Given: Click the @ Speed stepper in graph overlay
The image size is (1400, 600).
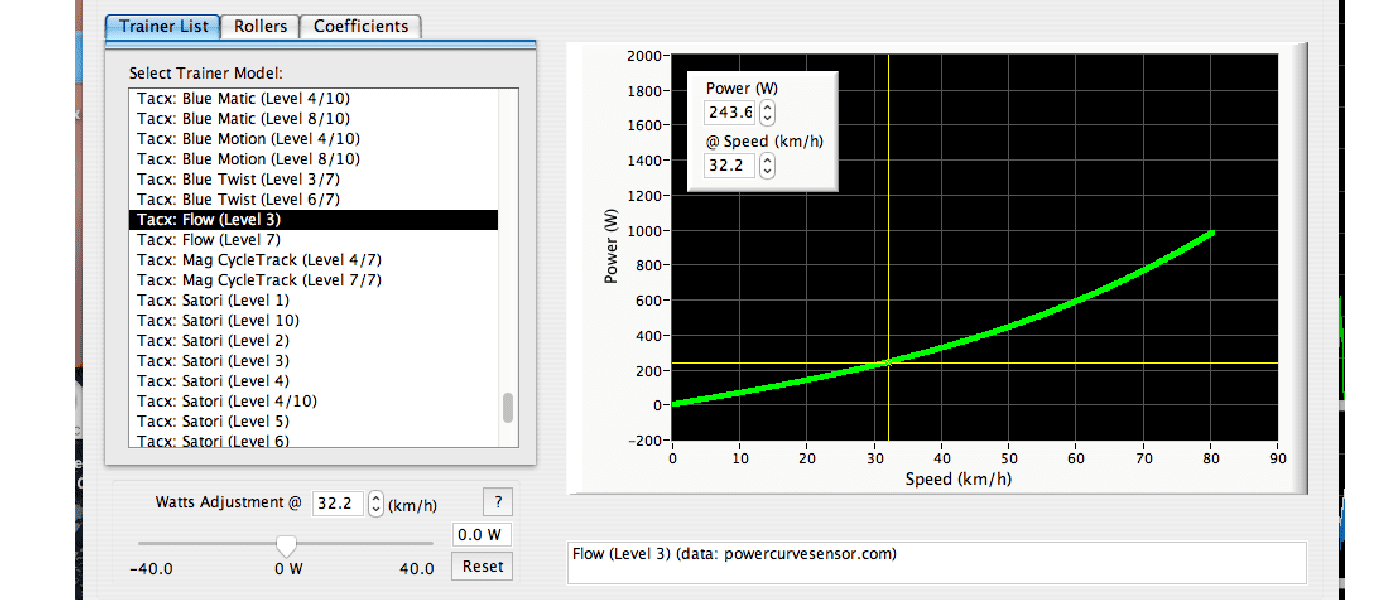Looking at the screenshot, I should (x=767, y=166).
